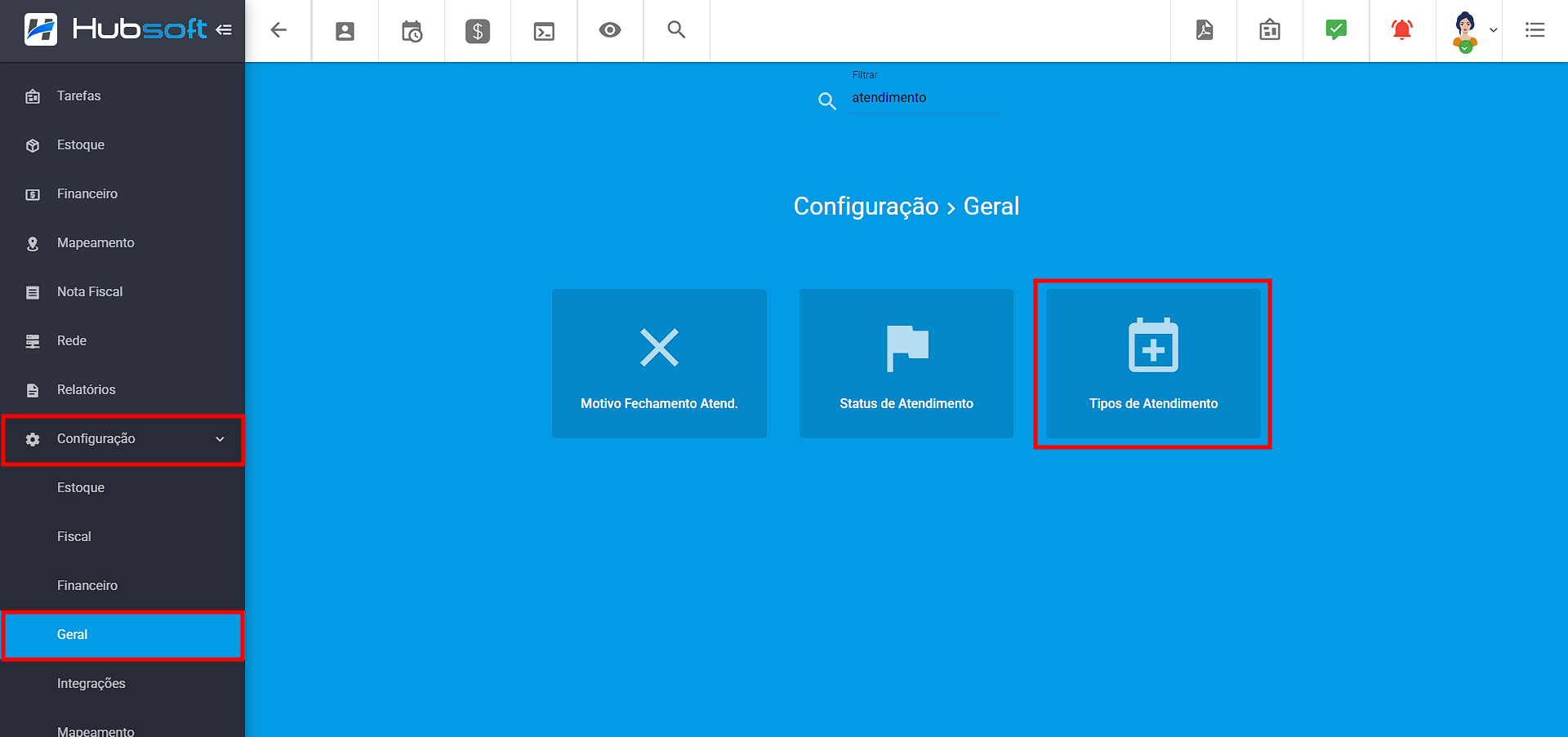Select Integrações under Configuração
1568x737 pixels.
pyautogui.click(x=122, y=684)
